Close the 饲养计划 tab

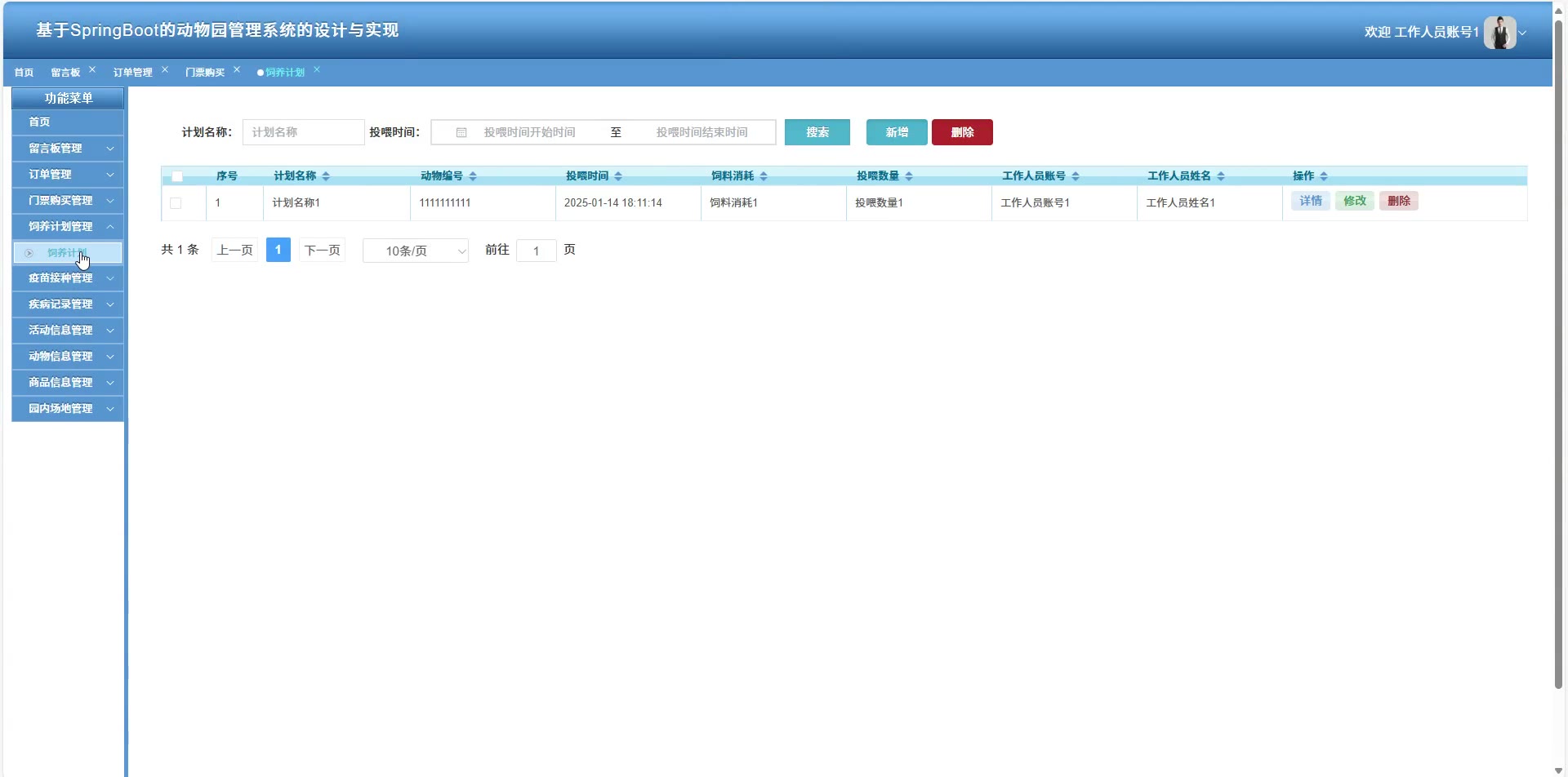317,69
